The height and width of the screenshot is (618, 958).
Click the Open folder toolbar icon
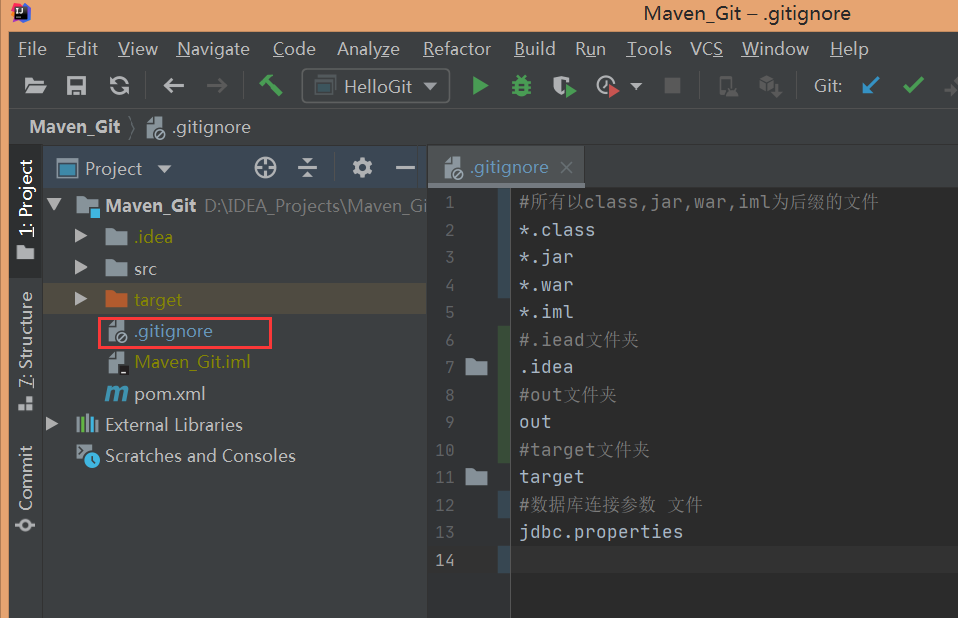coord(35,86)
